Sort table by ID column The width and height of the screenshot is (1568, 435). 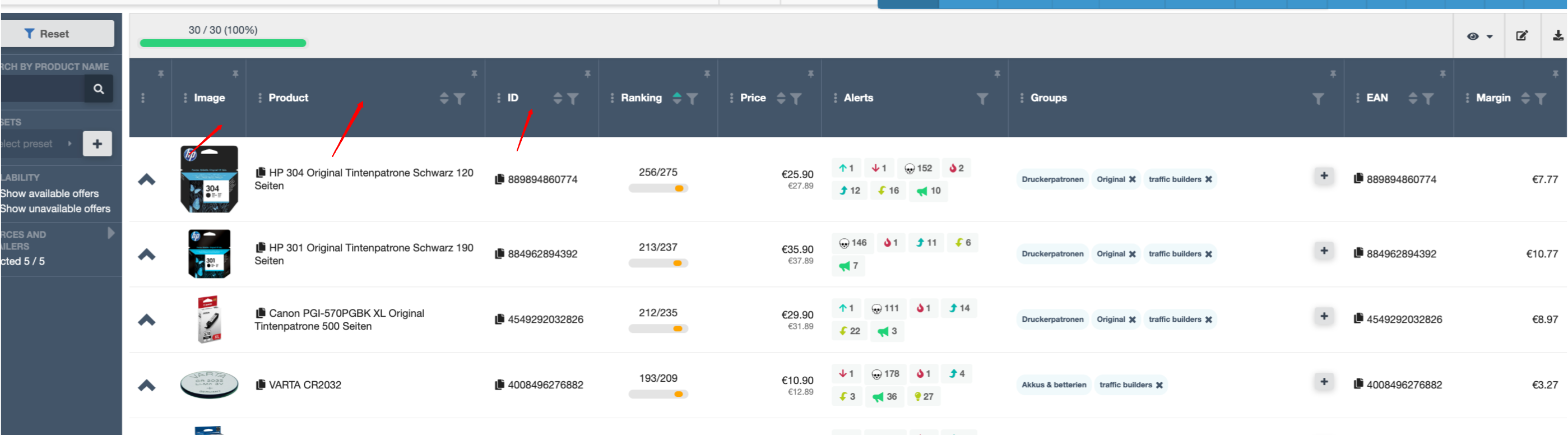pos(558,98)
